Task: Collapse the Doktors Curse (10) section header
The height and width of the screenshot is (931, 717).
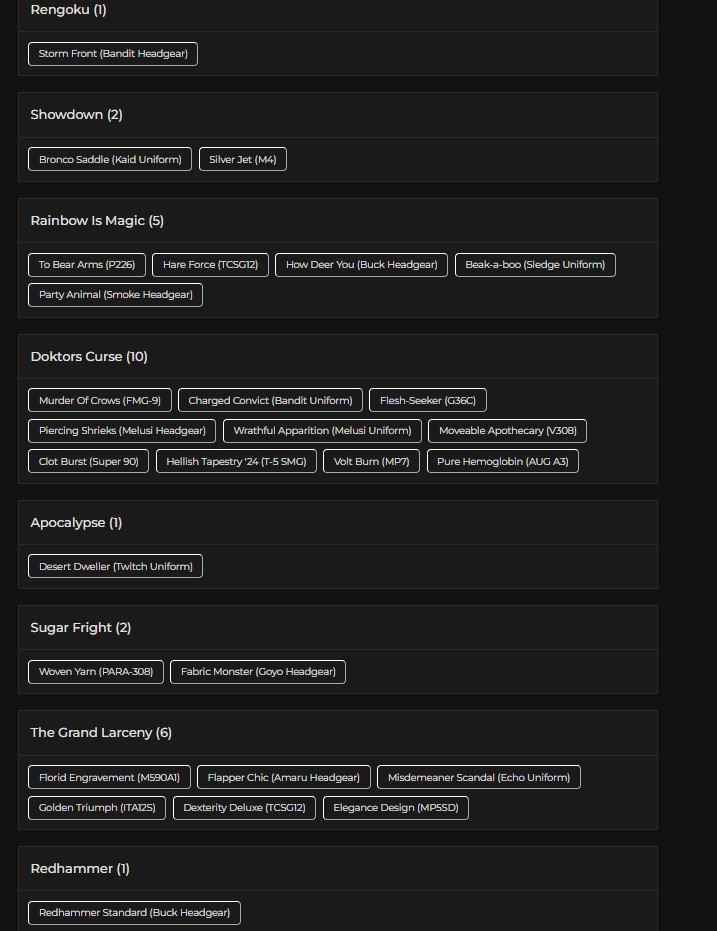Action: (89, 357)
